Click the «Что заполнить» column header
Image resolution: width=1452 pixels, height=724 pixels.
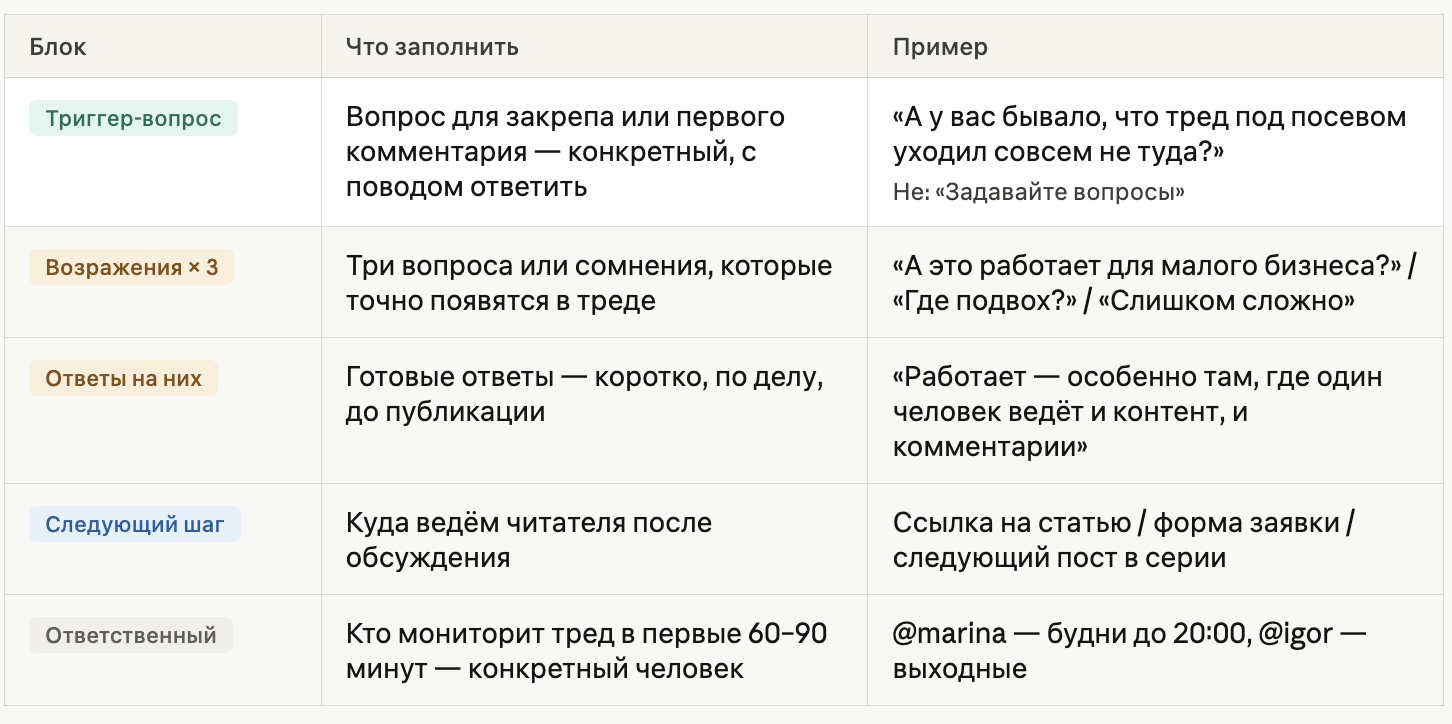tap(432, 47)
